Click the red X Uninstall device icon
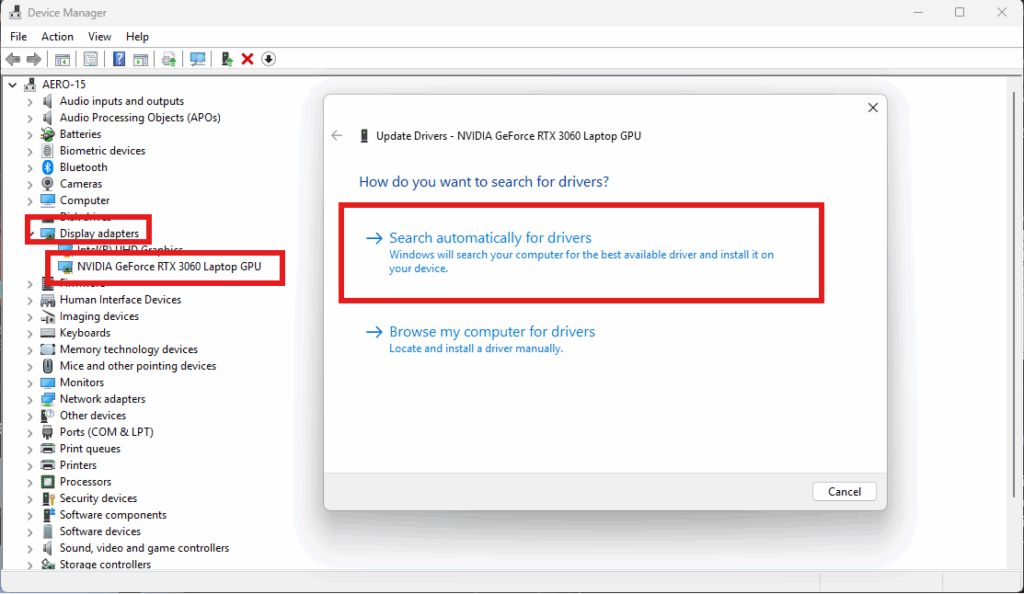The height and width of the screenshot is (594, 1024). coord(248,59)
